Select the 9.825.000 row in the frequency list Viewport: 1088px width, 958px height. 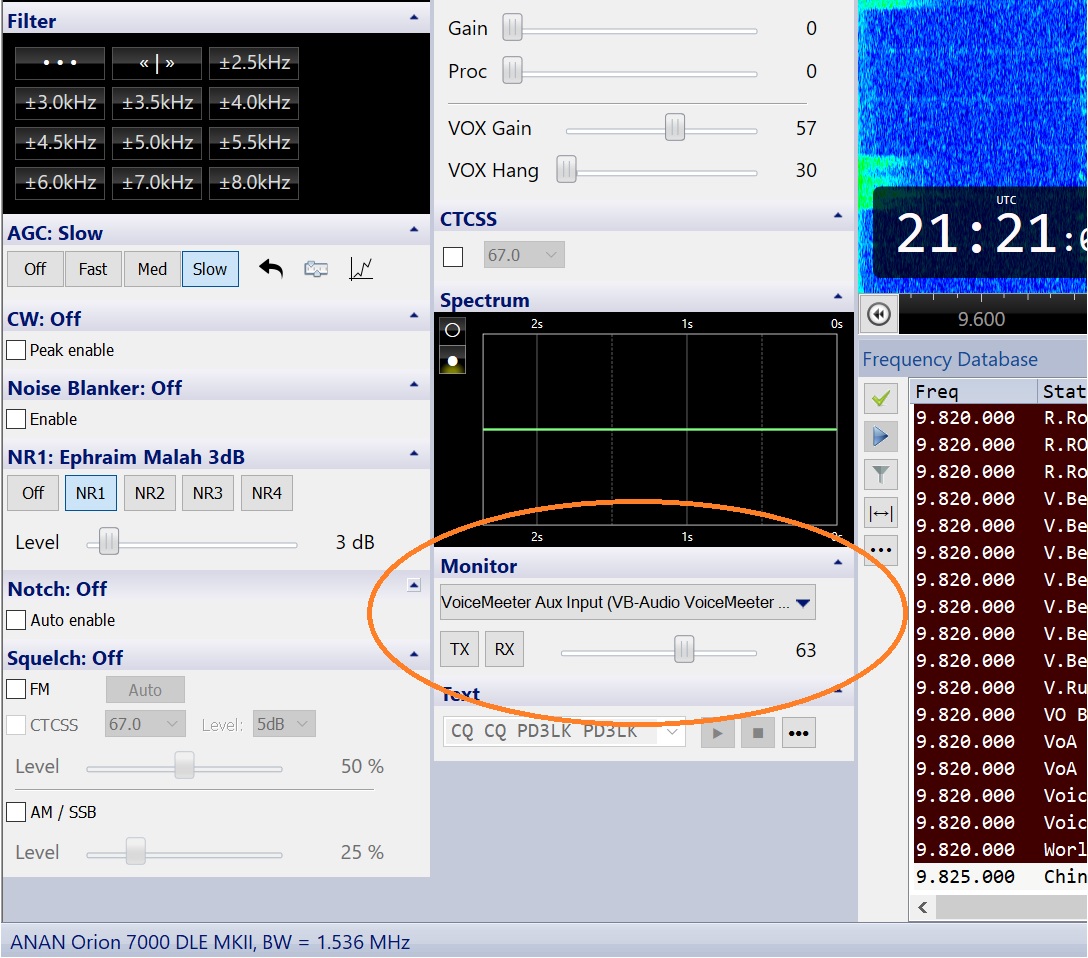(964, 876)
